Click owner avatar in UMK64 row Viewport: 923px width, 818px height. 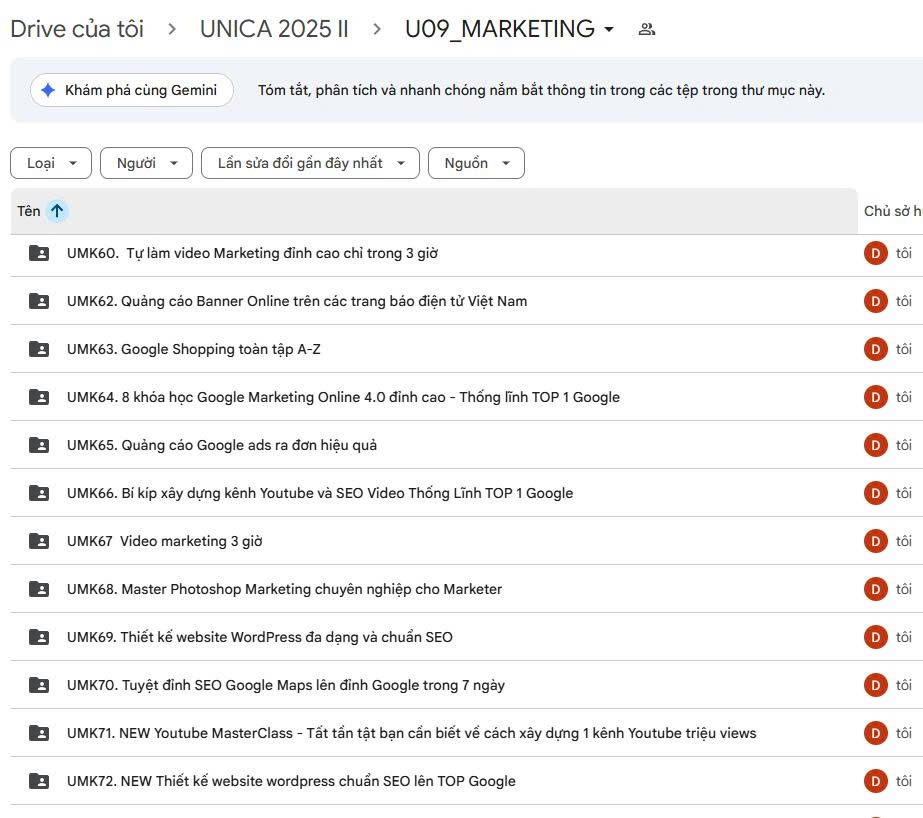point(875,397)
